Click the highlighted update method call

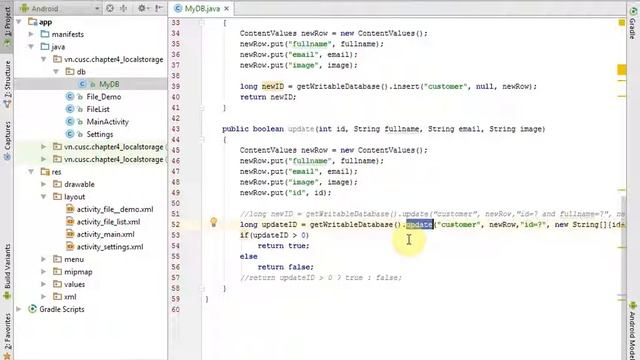(419, 224)
